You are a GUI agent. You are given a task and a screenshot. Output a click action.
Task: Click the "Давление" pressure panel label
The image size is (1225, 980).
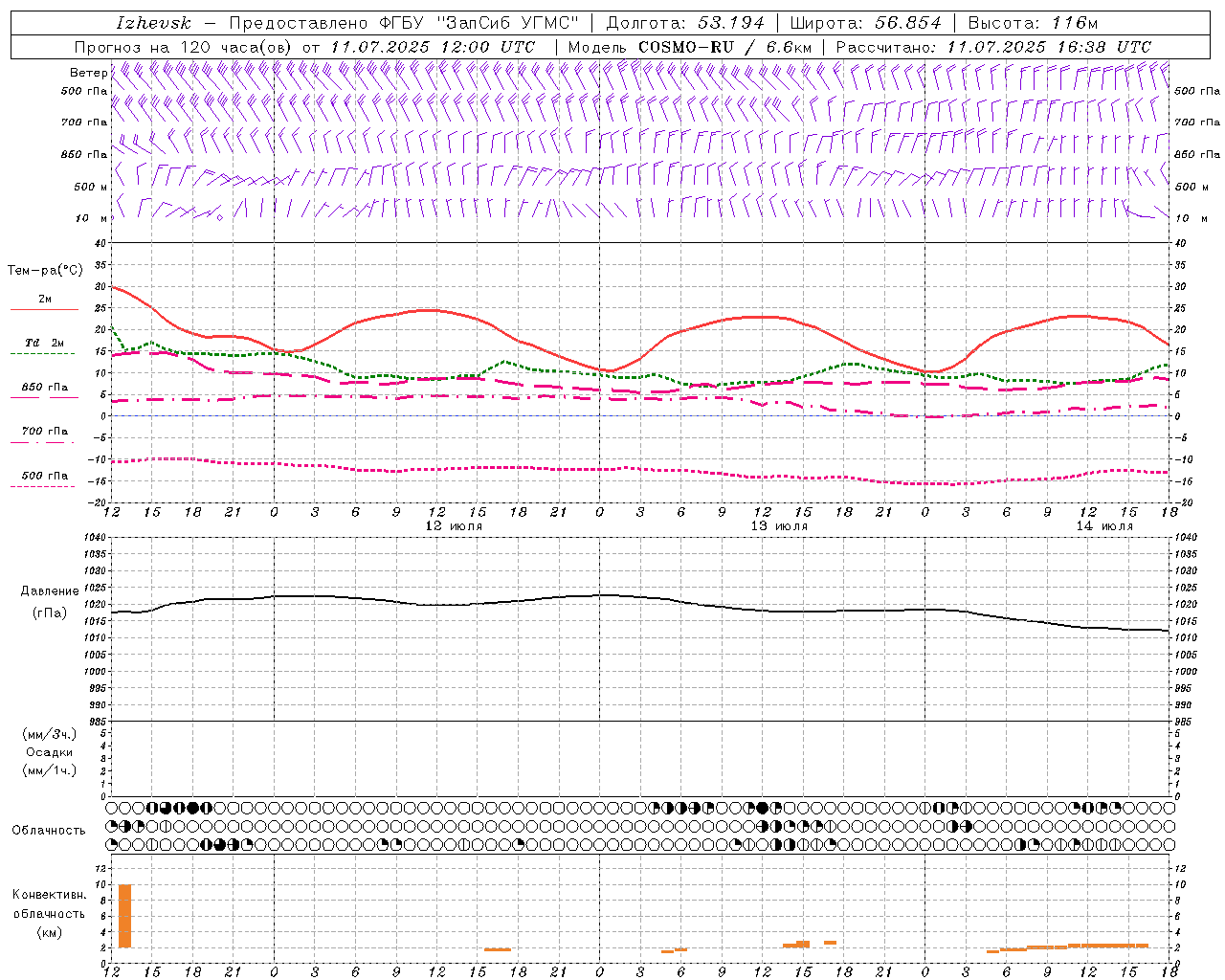tap(50, 591)
